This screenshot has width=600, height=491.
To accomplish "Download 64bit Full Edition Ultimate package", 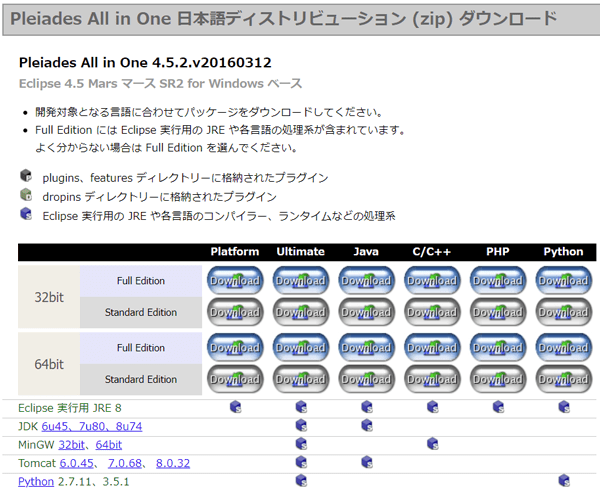I will (301, 347).
